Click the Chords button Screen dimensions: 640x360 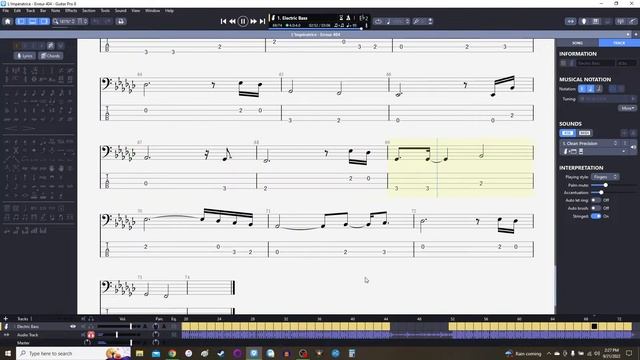(51, 56)
